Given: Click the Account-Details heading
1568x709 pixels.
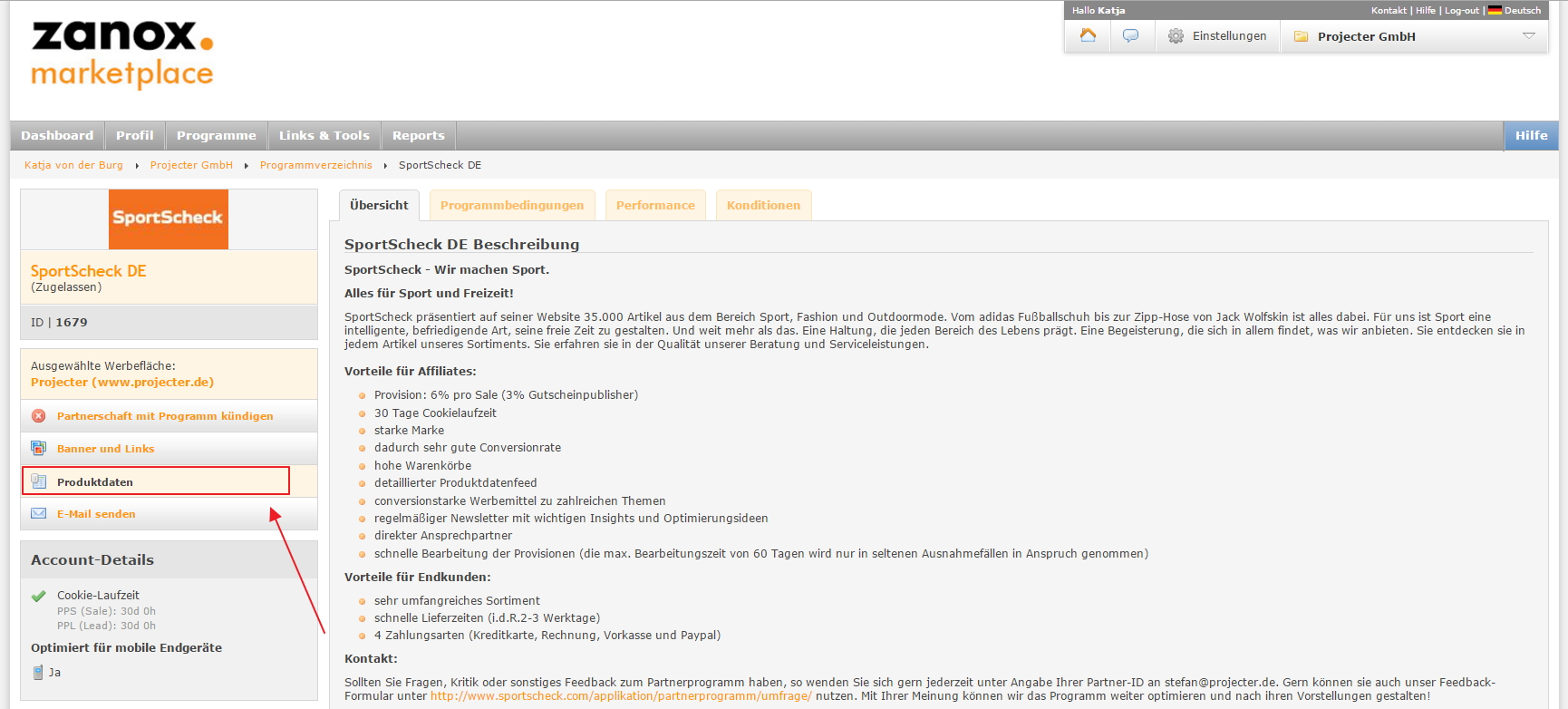Looking at the screenshot, I should (92, 559).
